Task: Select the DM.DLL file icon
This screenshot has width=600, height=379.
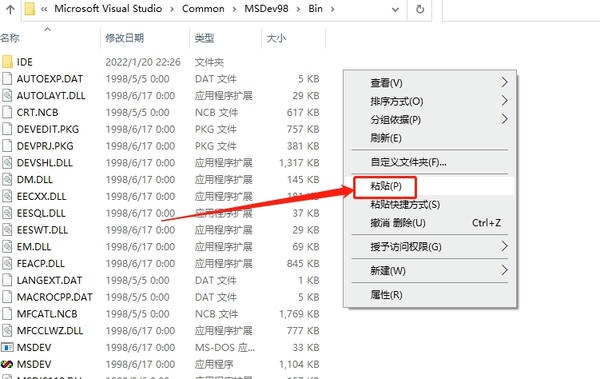Action: [x=7, y=180]
